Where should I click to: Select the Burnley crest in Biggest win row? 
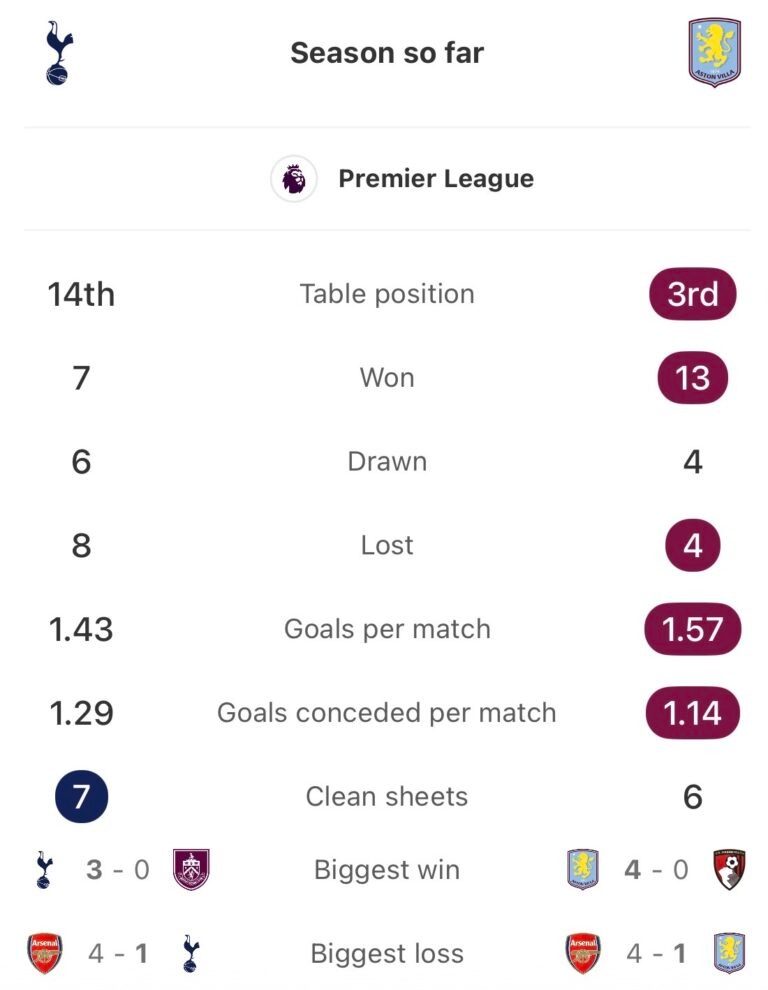click(x=191, y=869)
